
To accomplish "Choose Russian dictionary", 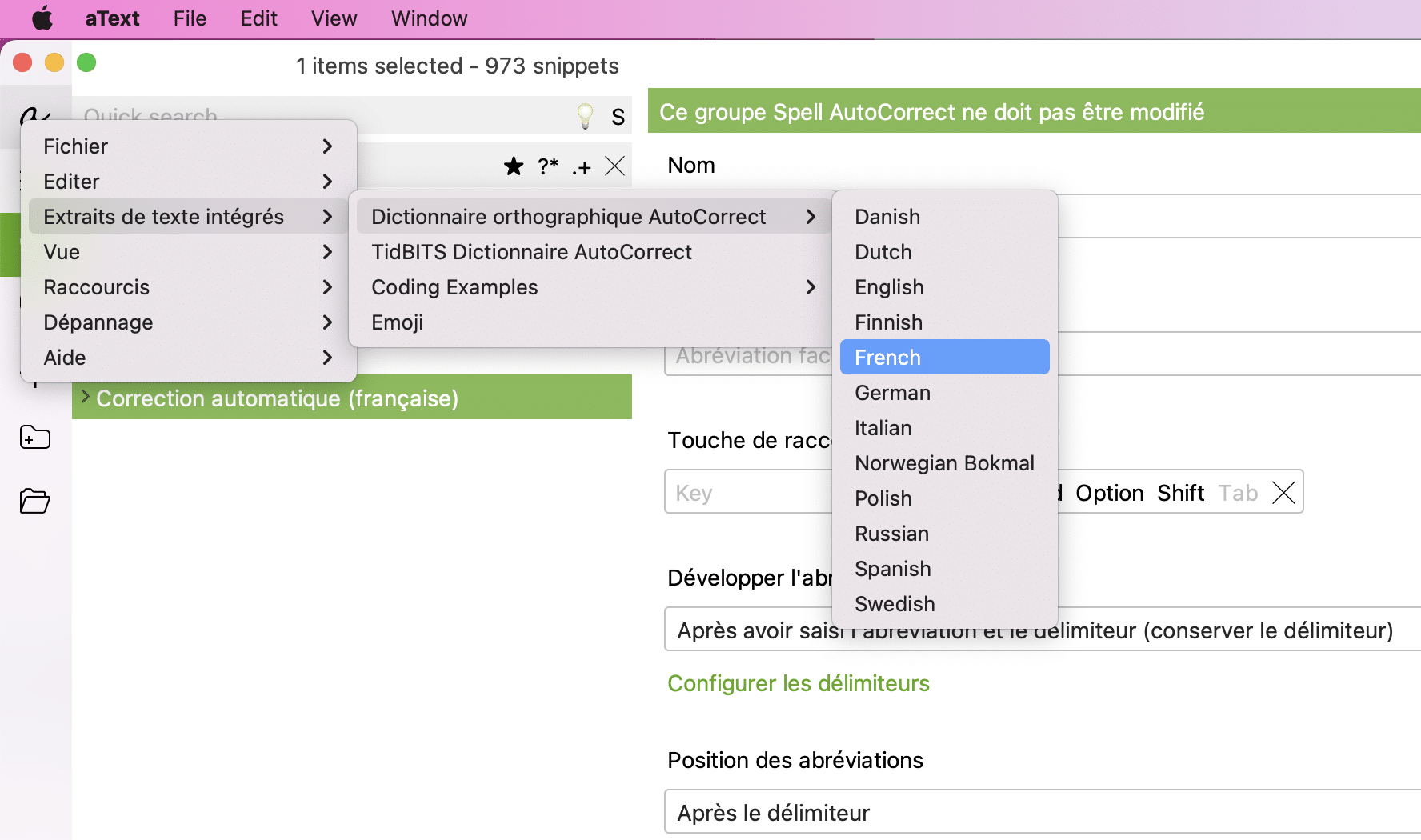I will click(x=945, y=534).
